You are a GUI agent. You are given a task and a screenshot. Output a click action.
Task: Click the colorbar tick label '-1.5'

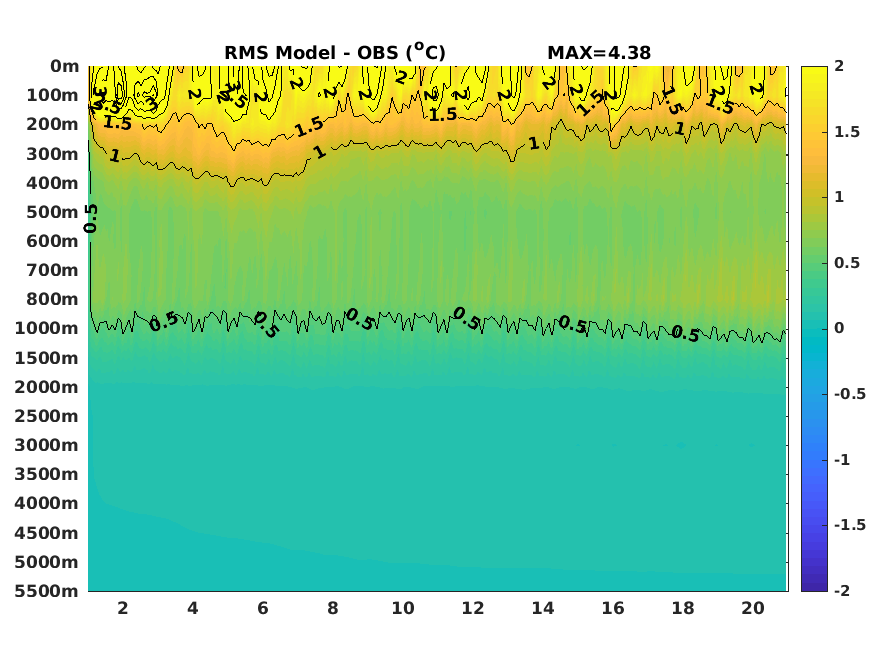pos(850,525)
